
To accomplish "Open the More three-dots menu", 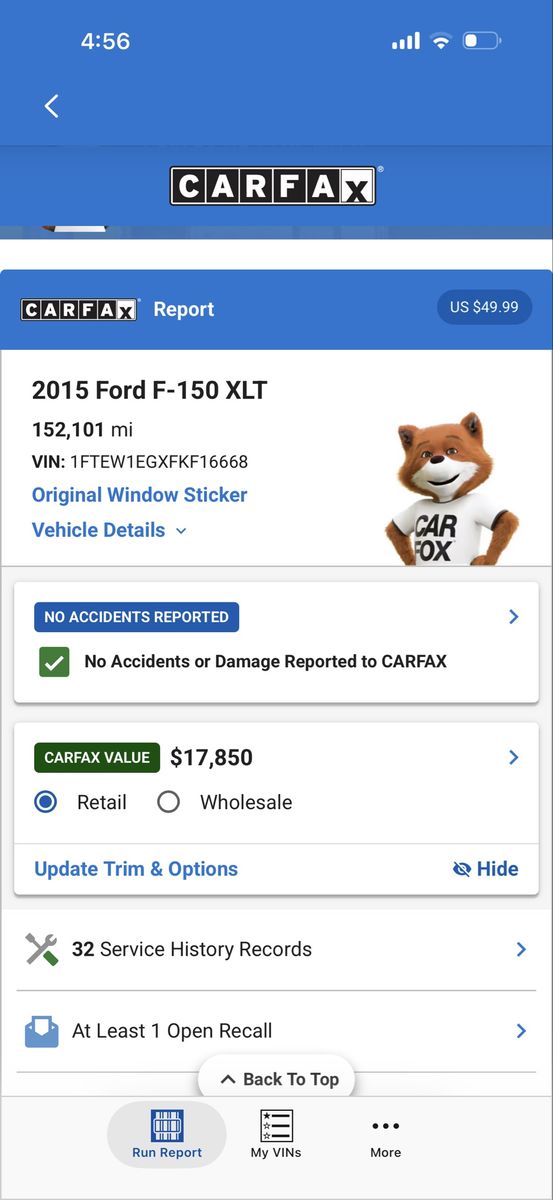I will tap(385, 1126).
